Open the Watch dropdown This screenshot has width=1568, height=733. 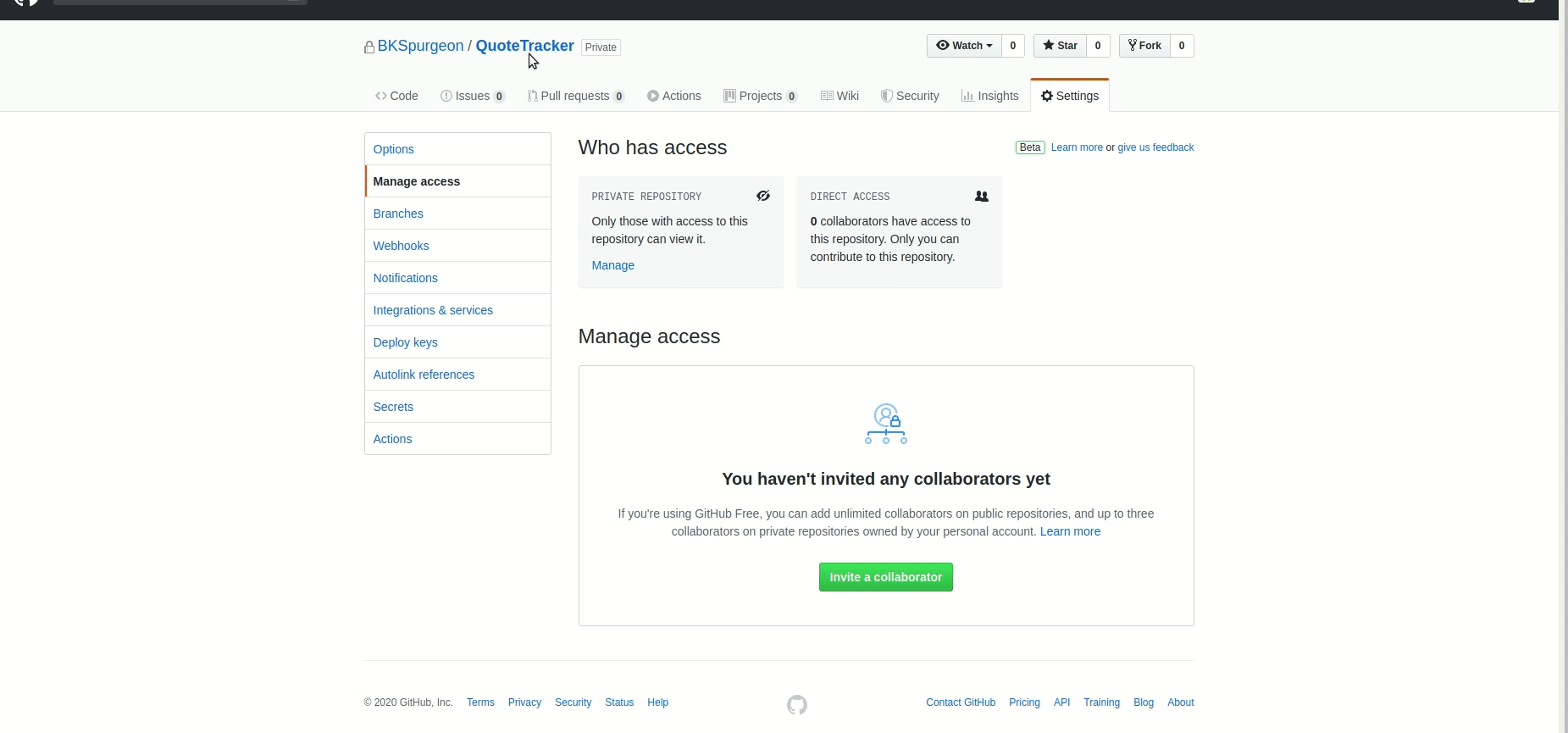coord(964,46)
